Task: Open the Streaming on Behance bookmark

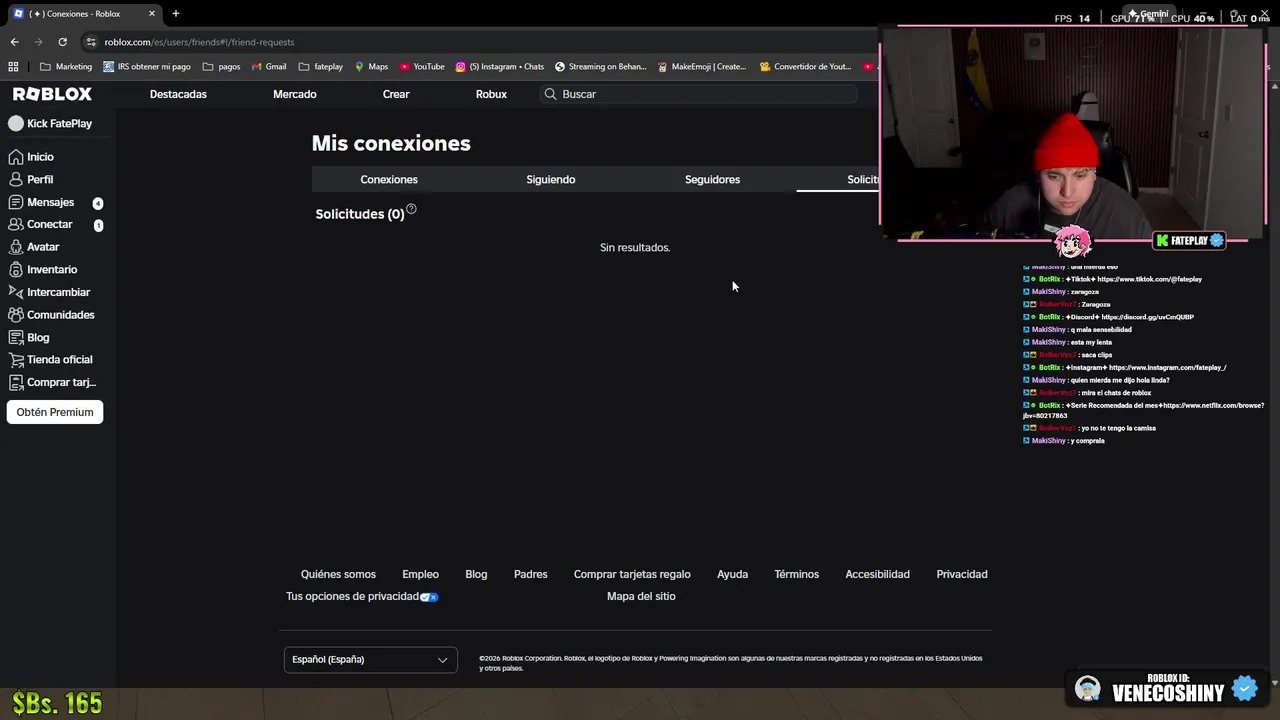Action: click(601, 67)
